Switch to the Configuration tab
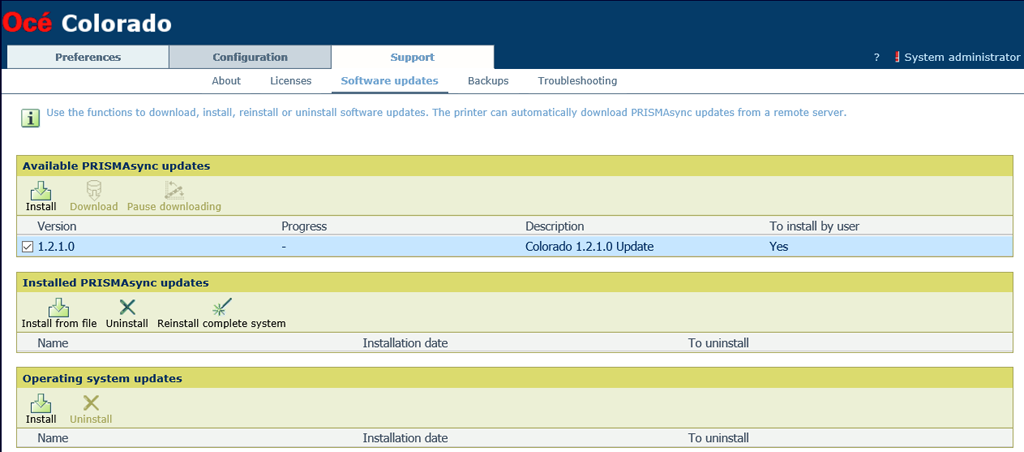 click(250, 57)
